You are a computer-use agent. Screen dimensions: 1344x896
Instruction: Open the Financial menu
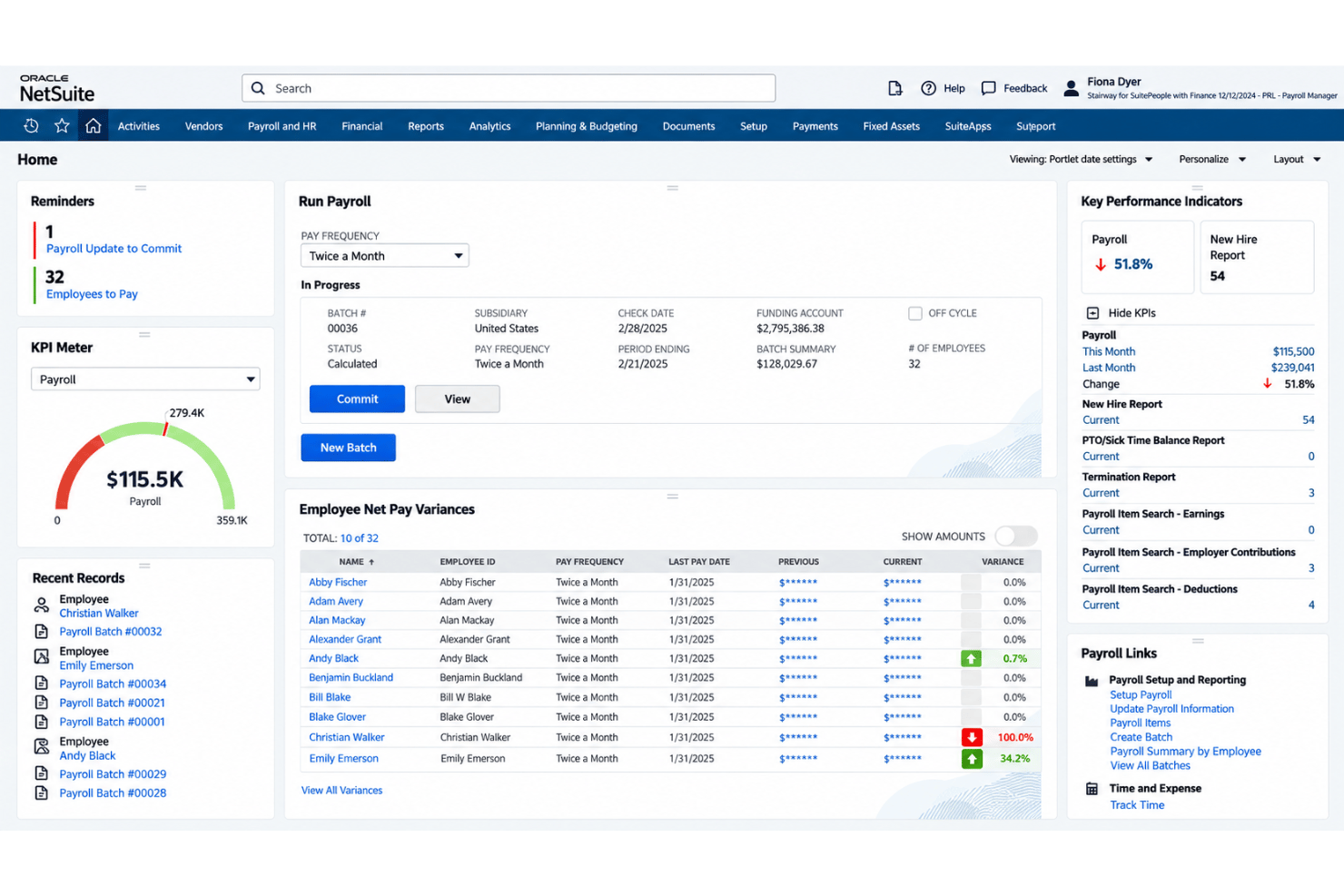click(x=361, y=126)
